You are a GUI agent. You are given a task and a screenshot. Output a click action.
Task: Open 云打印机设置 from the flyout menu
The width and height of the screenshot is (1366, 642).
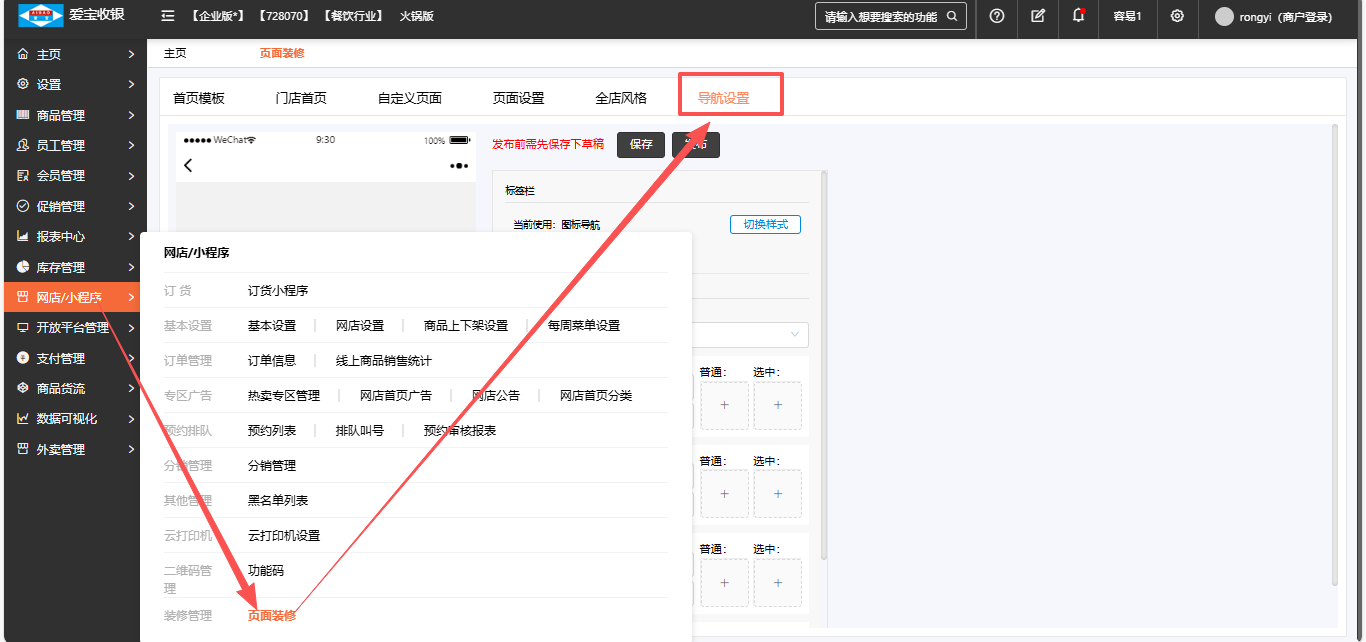[x=284, y=535]
